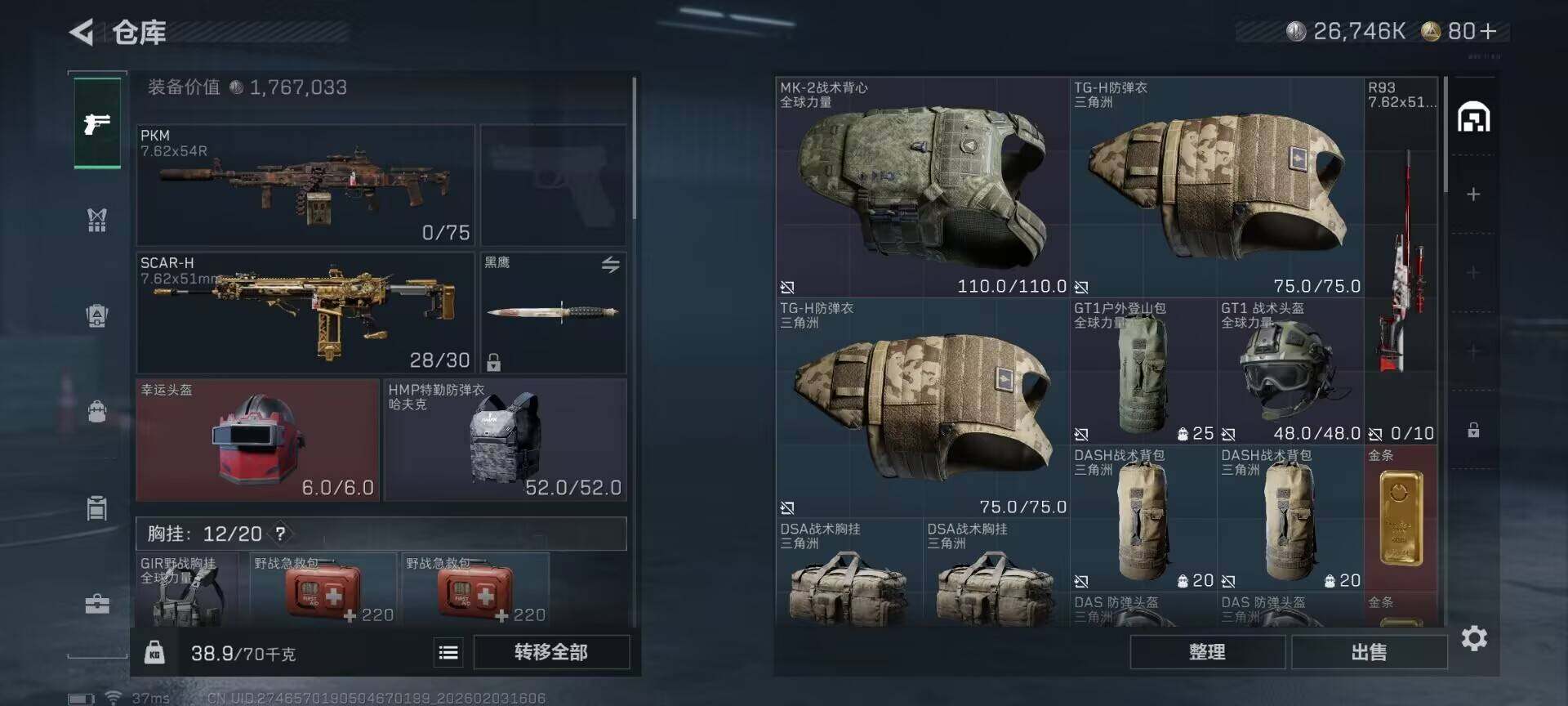
Task: Click the locked stash slot padlock
Action: click(1473, 430)
